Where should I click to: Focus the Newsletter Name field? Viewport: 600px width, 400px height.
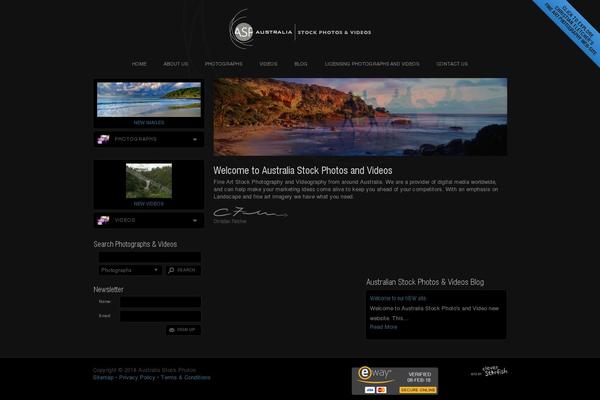tap(160, 302)
